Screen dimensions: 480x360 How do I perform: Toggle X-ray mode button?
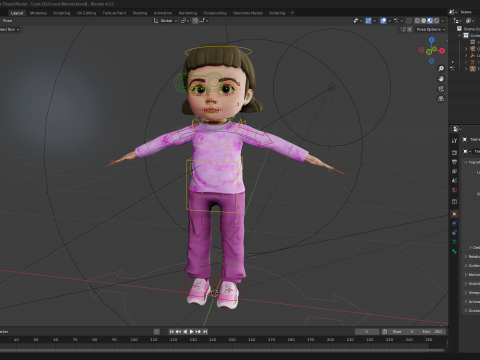point(409,21)
